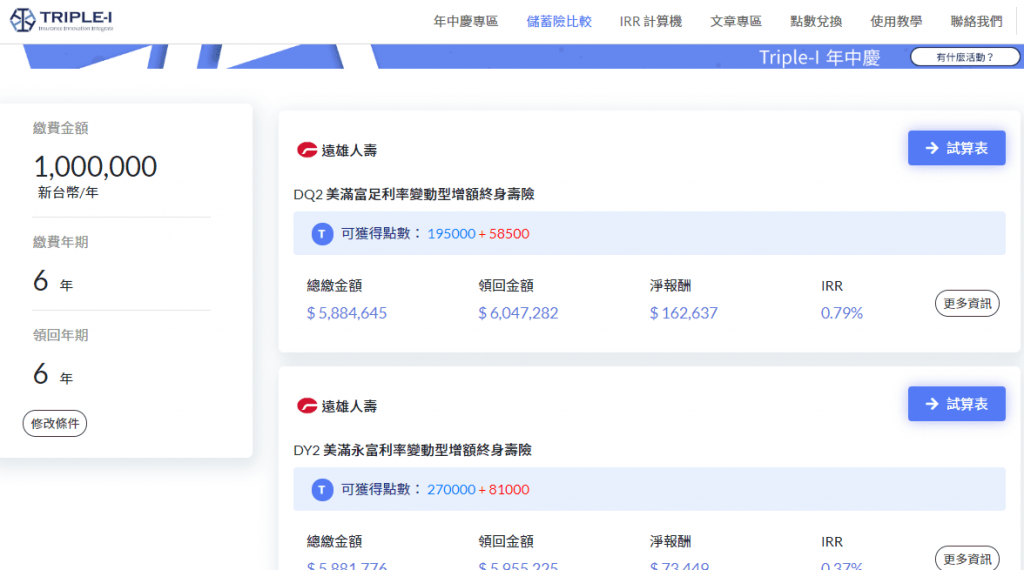Click the Triple-I logo in header
This screenshot has height=570, width=1024.
[61, 20]
